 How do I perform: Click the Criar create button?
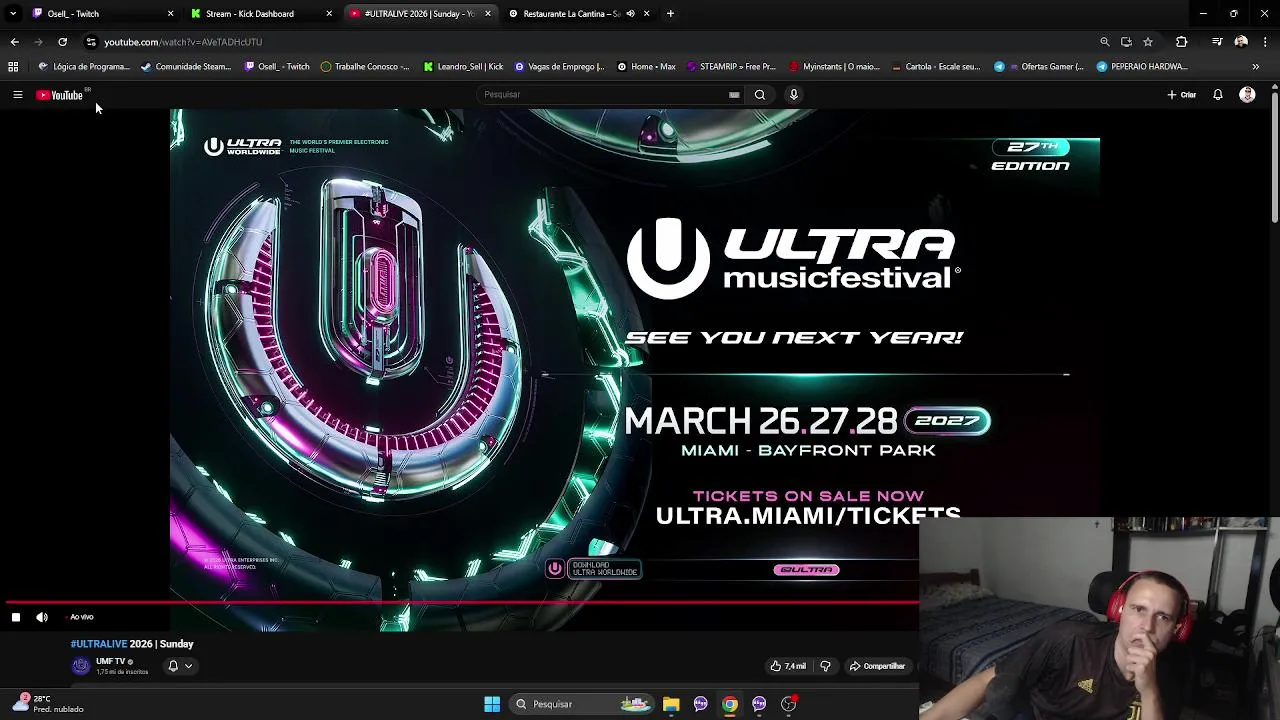click(1181, 95)
